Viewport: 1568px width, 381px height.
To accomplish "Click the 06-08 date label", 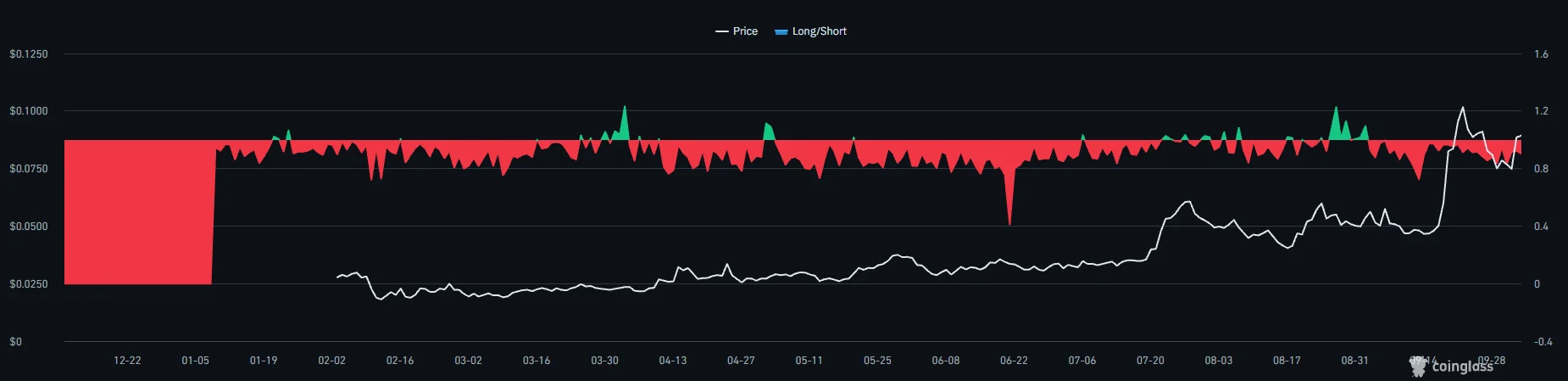I will 946,361.
